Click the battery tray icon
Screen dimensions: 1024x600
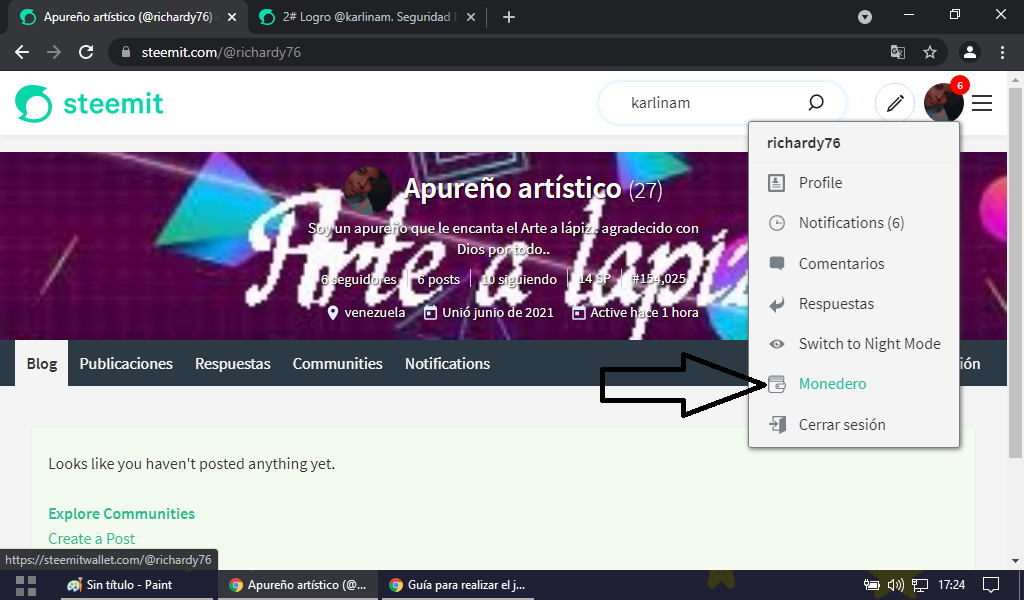pos(871,585)
